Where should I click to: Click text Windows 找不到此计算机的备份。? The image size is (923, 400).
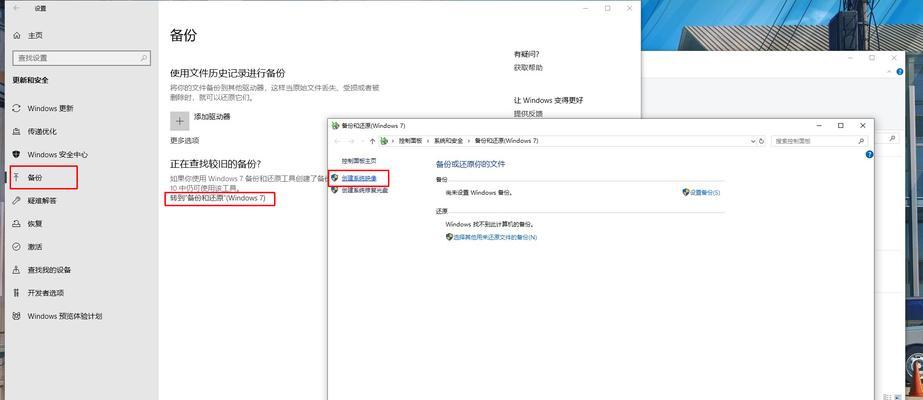click(x=490, y=224)
